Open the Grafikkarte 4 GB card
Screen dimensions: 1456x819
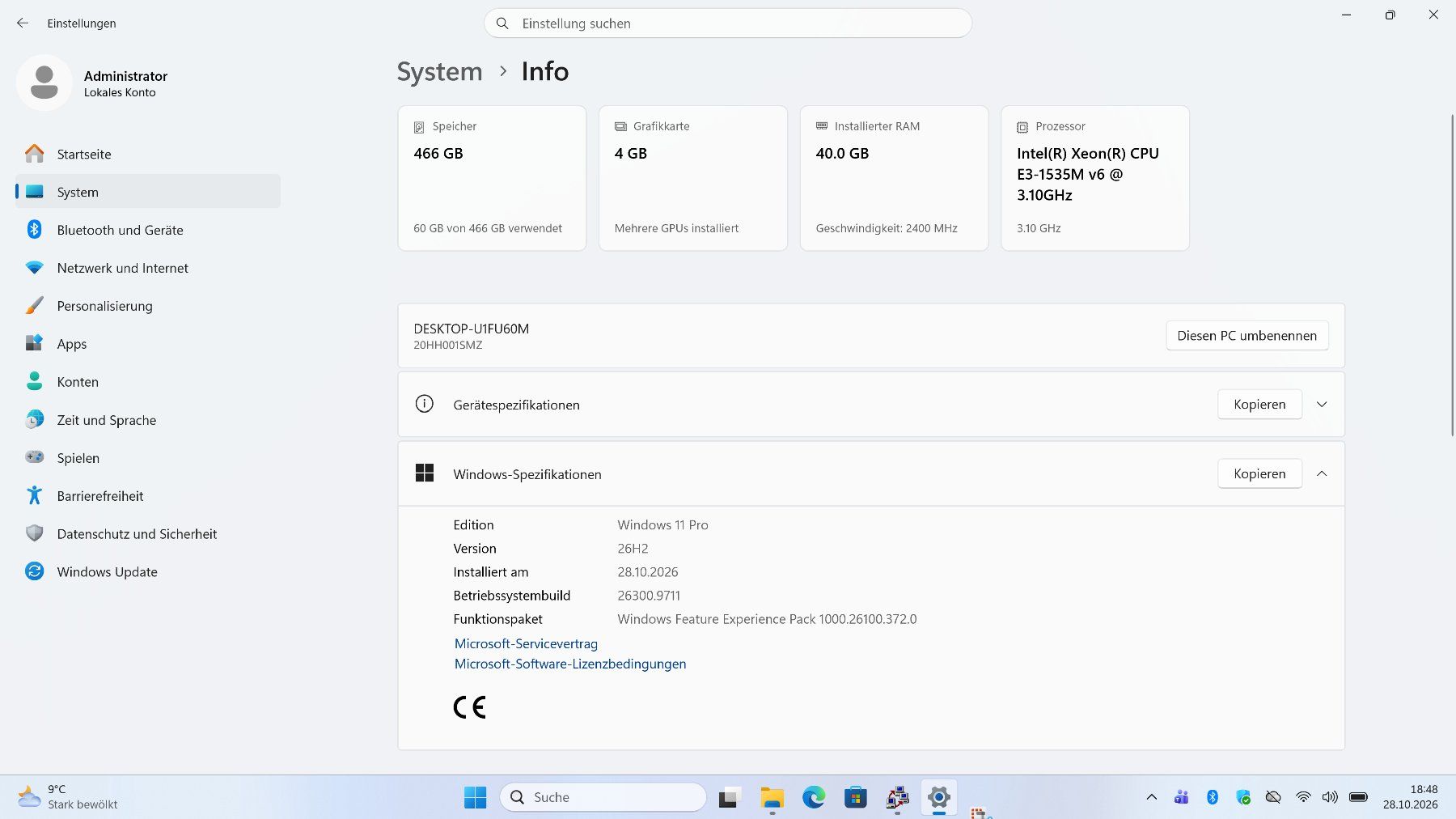[693, 178]
